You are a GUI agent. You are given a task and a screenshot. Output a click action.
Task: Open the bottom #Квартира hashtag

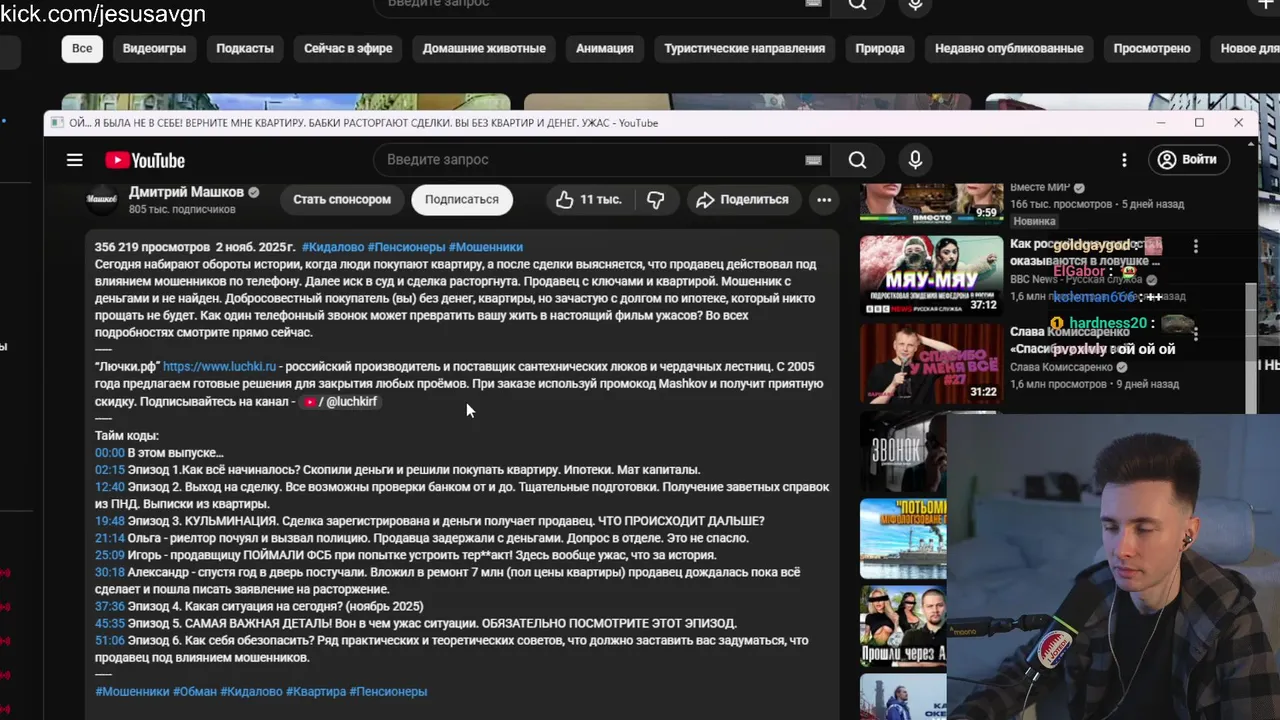(316, 691)
